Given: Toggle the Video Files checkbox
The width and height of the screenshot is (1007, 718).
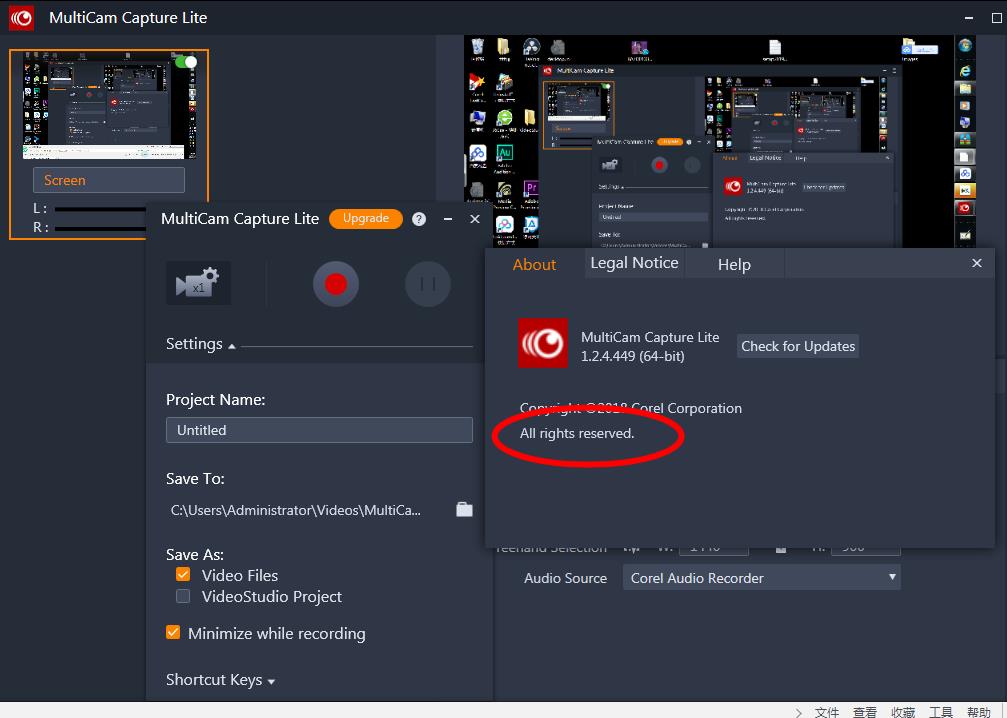Looking at the screenshot, I should [183, 574].
